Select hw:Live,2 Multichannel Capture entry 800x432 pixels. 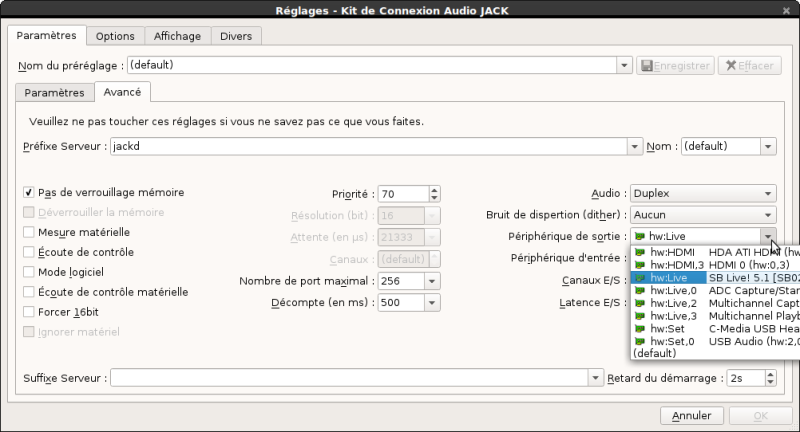(716, 303)
